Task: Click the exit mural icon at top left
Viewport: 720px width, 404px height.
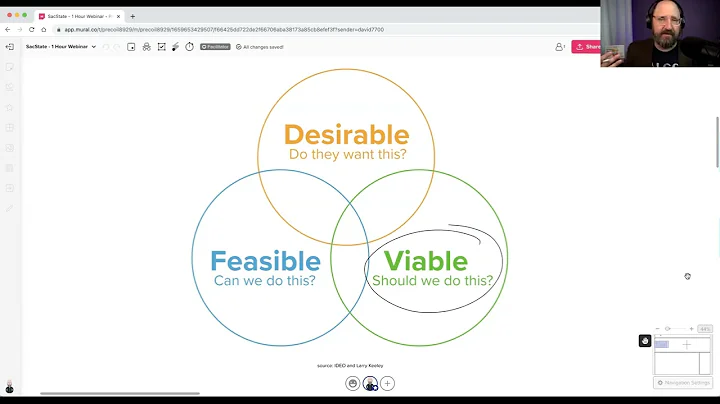Action: (10, 47)
